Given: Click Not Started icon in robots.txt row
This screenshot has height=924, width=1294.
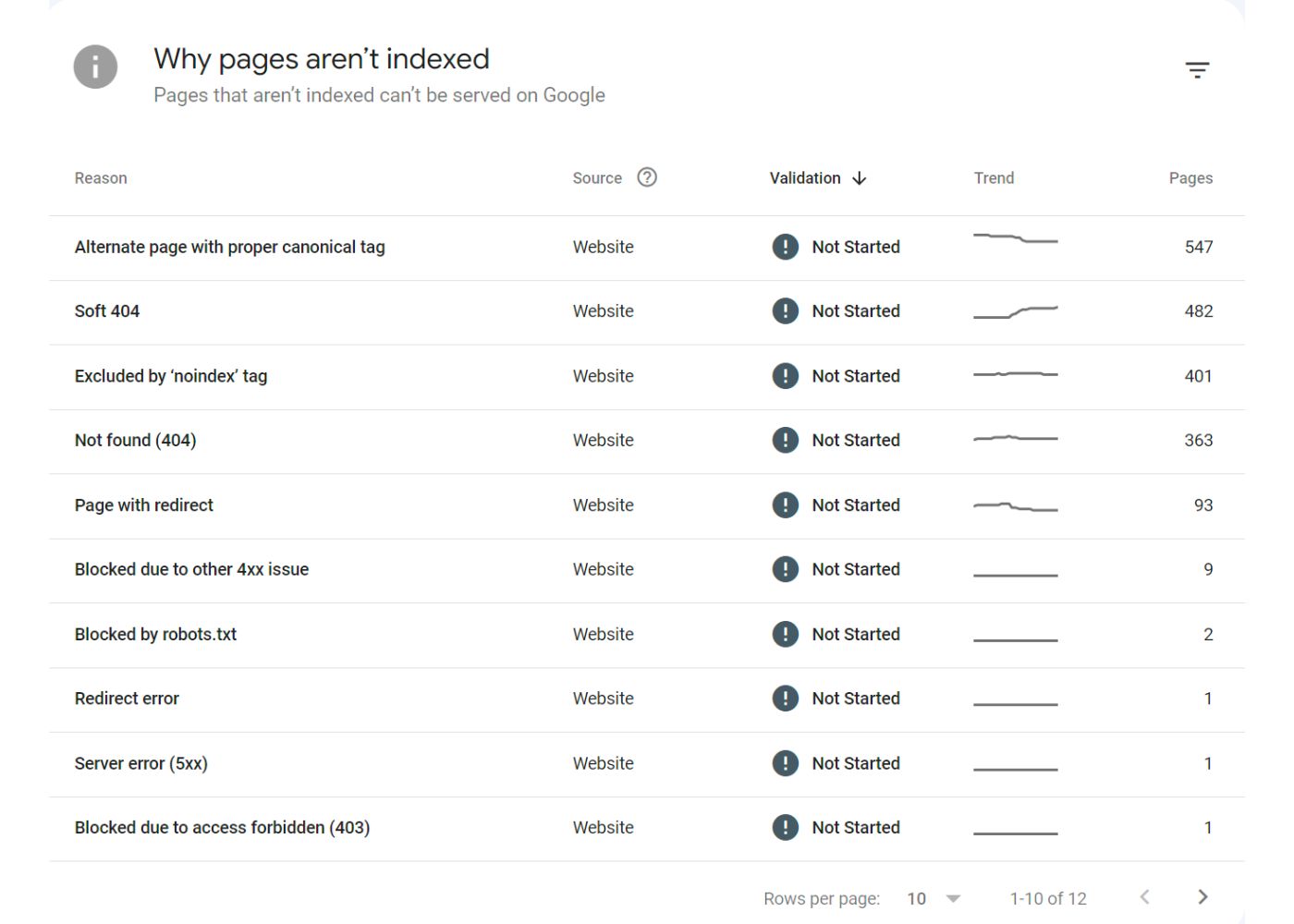Looking at the screenshot, I should 785,634.
